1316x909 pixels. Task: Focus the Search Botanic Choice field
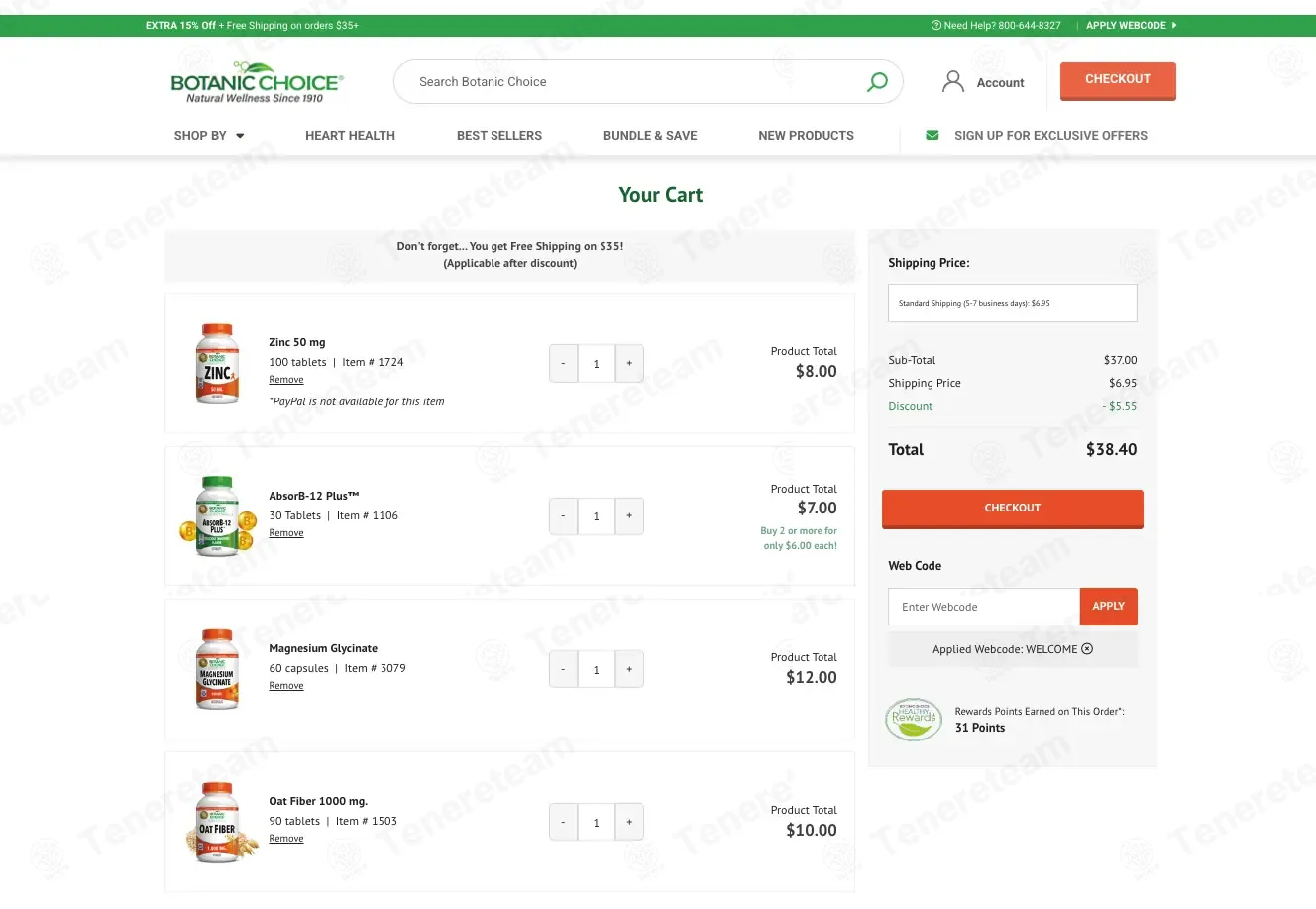634,82
